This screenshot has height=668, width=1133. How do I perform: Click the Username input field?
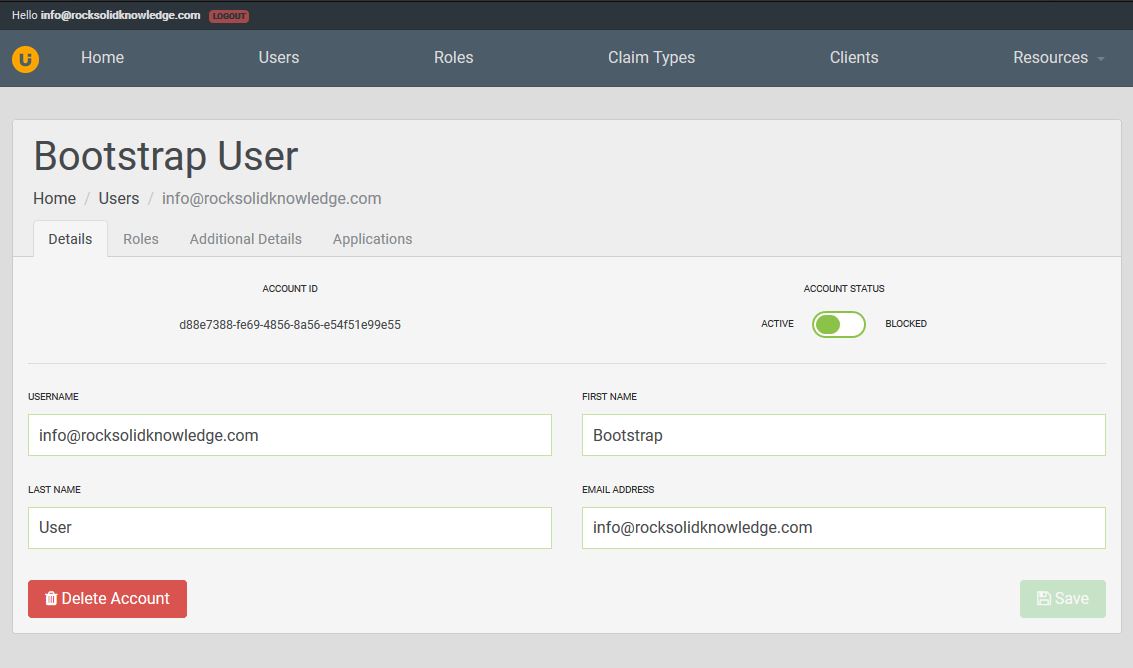coord(289,435)
